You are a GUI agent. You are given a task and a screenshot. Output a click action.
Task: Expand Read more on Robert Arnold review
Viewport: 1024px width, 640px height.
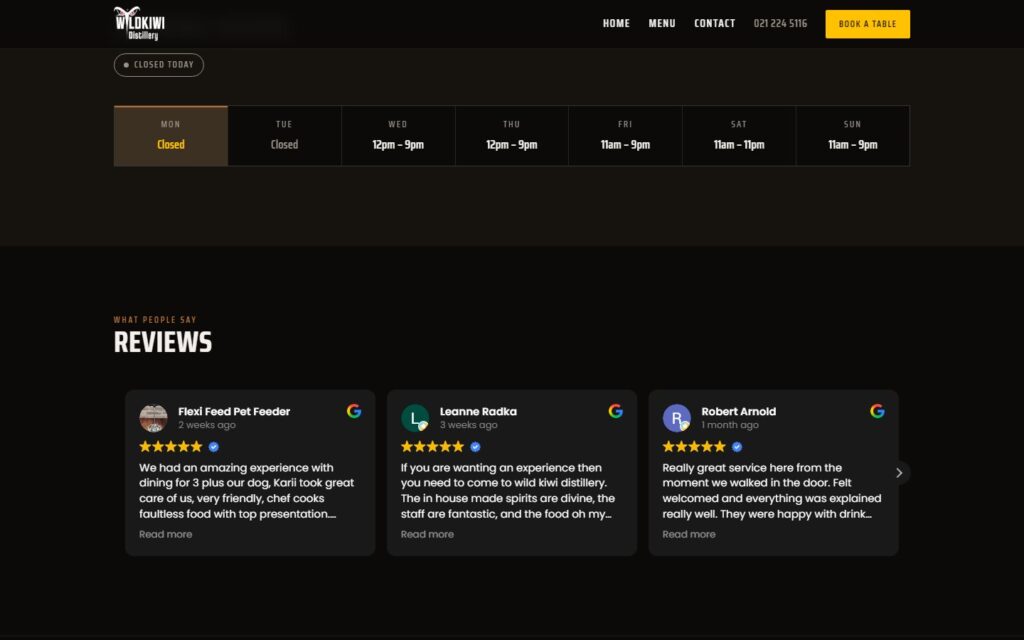[x=689, y=534]
